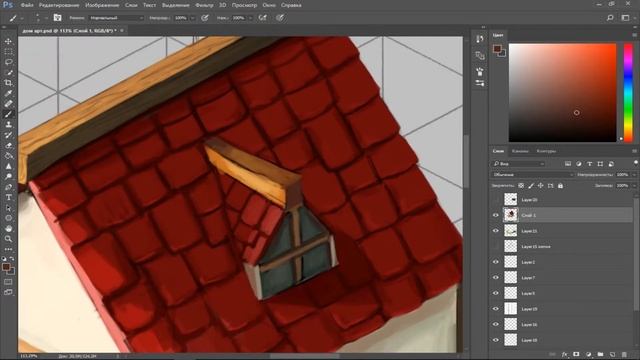Delete layer trash button
Viewport: 640px width, 360px height.
(624, 354)
